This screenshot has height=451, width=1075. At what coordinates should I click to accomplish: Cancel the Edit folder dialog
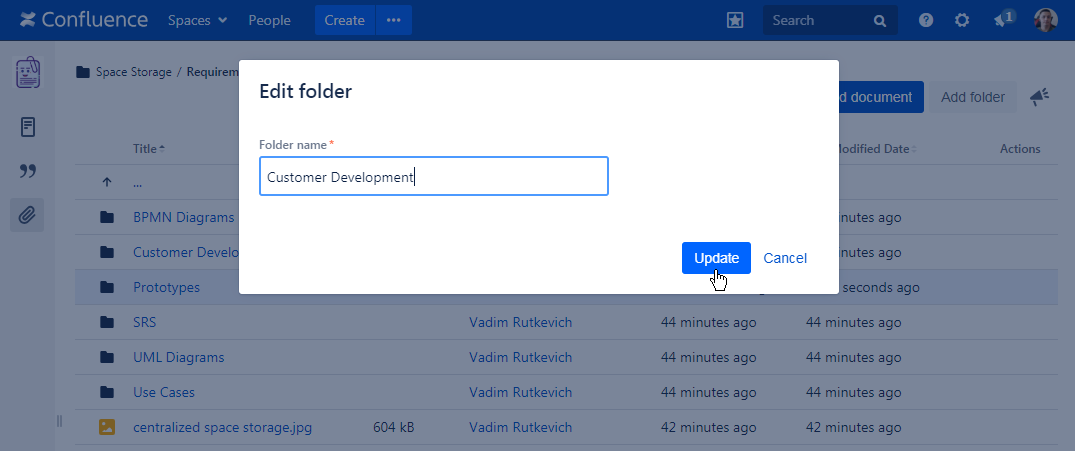tap(785, 258)
